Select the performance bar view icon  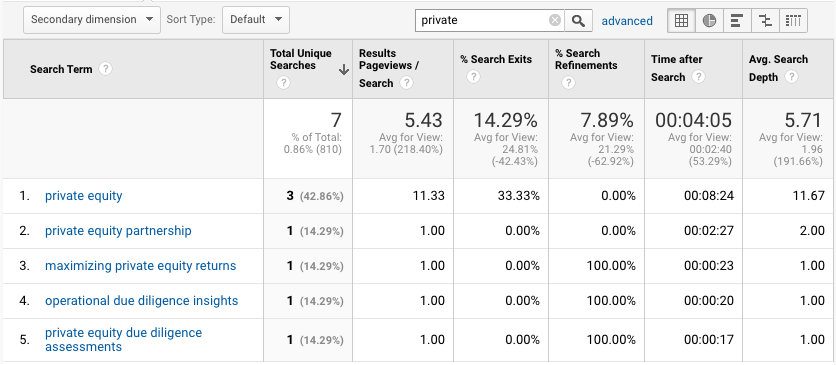pos(737,21)
